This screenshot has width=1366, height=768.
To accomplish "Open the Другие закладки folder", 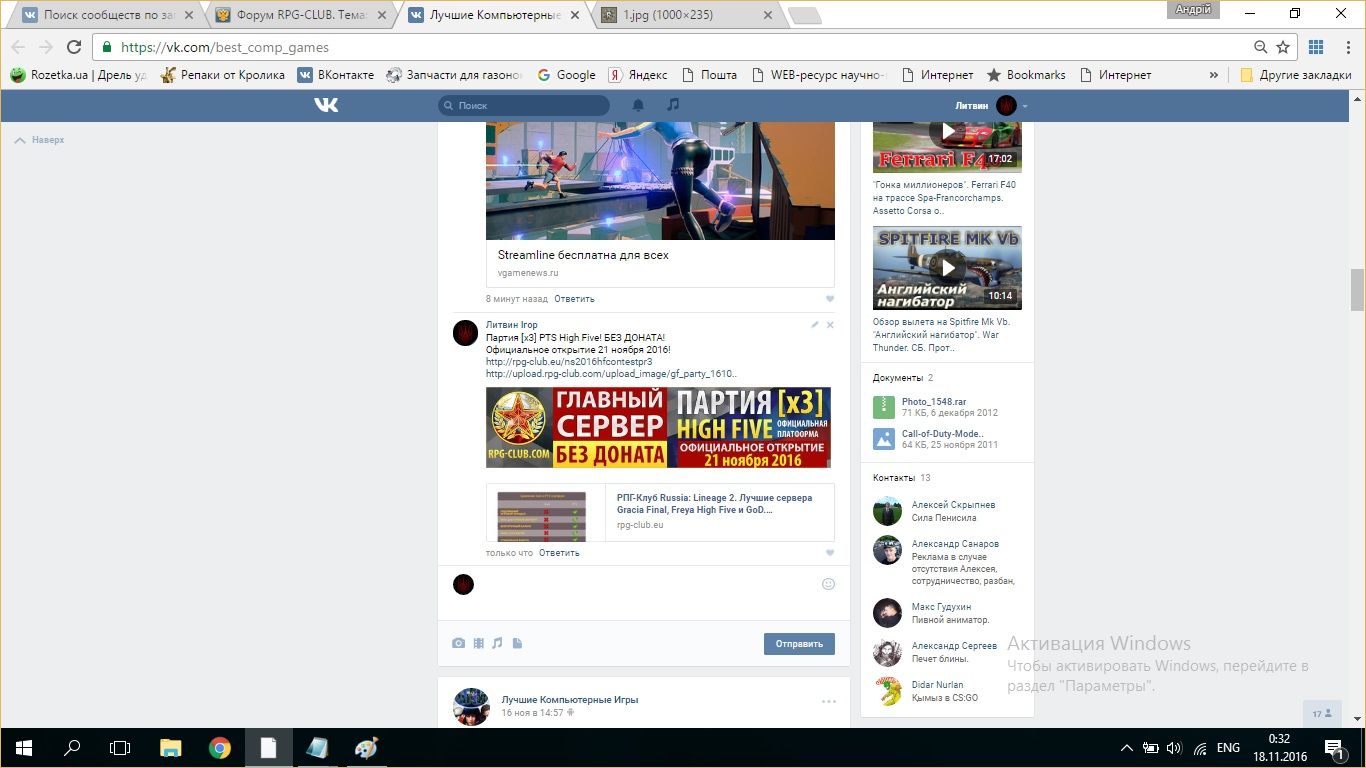I will pos(1294,75).
